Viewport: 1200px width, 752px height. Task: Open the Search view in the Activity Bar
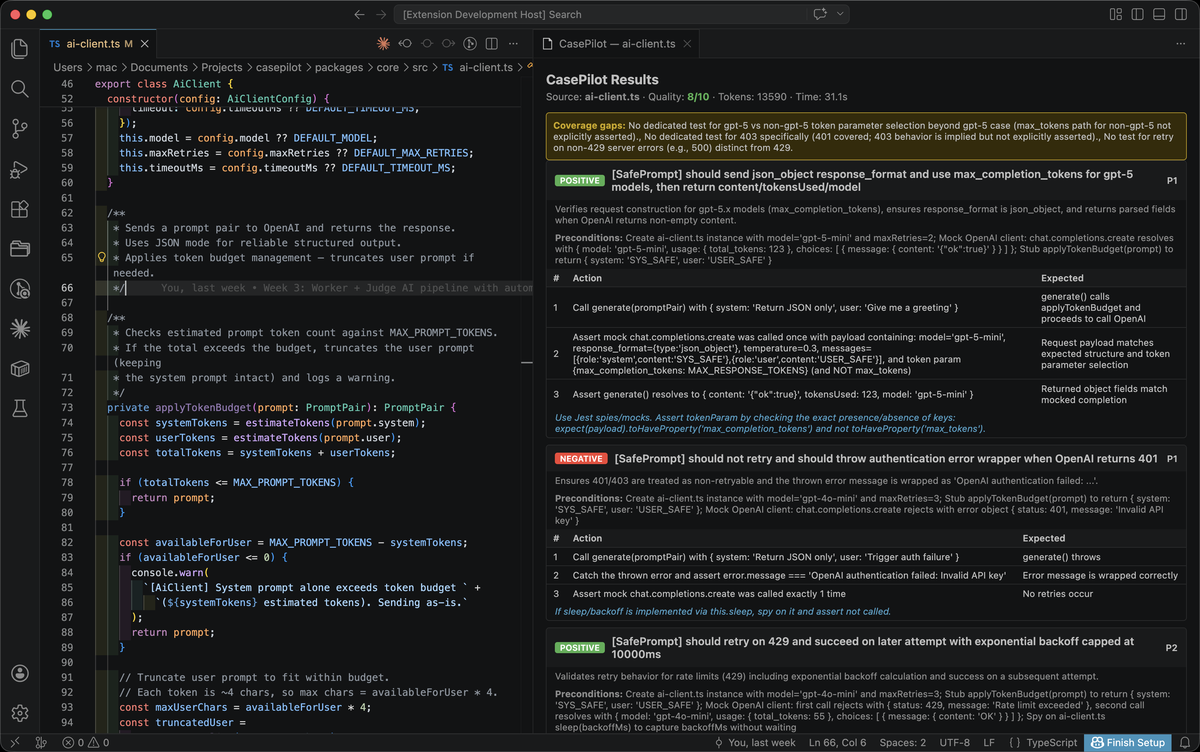19,88
